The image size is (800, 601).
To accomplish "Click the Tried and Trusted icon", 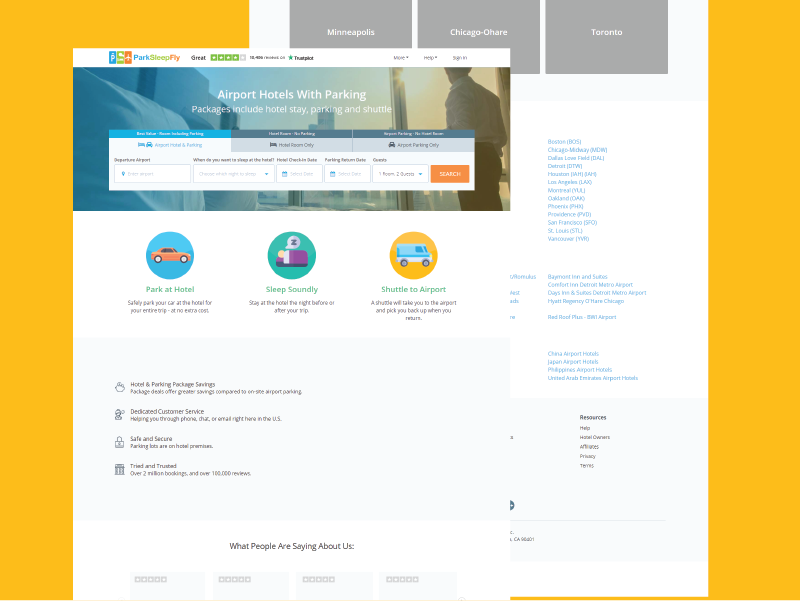I will [120, 469].
